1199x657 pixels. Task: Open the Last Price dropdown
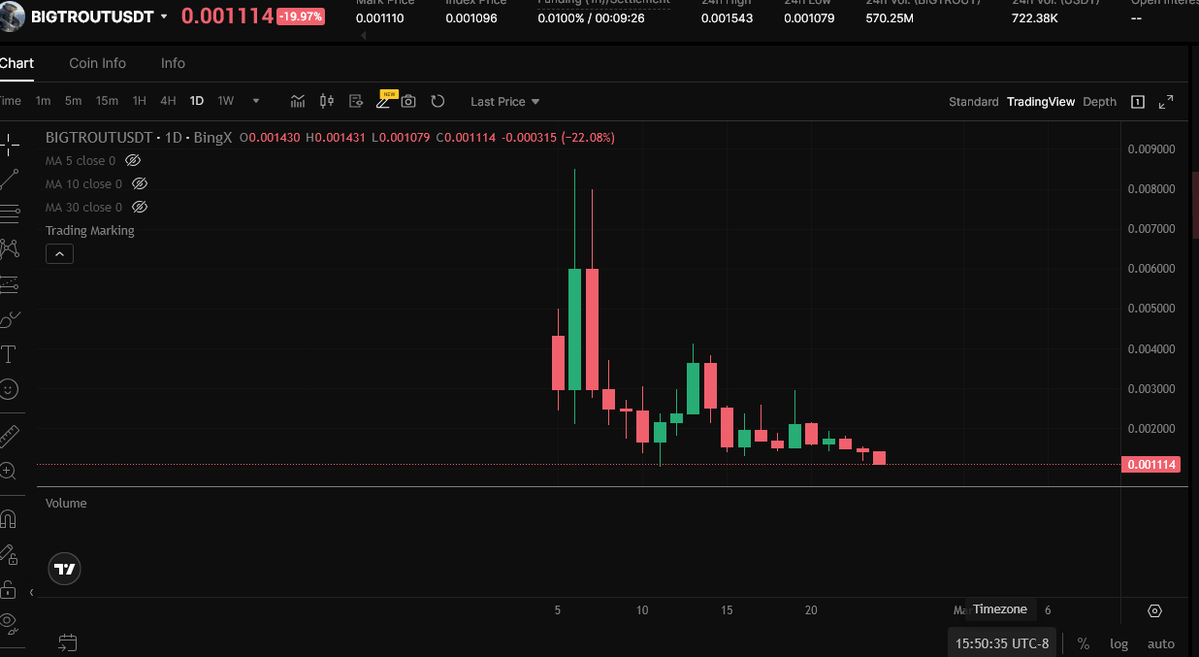click(505, 101)
